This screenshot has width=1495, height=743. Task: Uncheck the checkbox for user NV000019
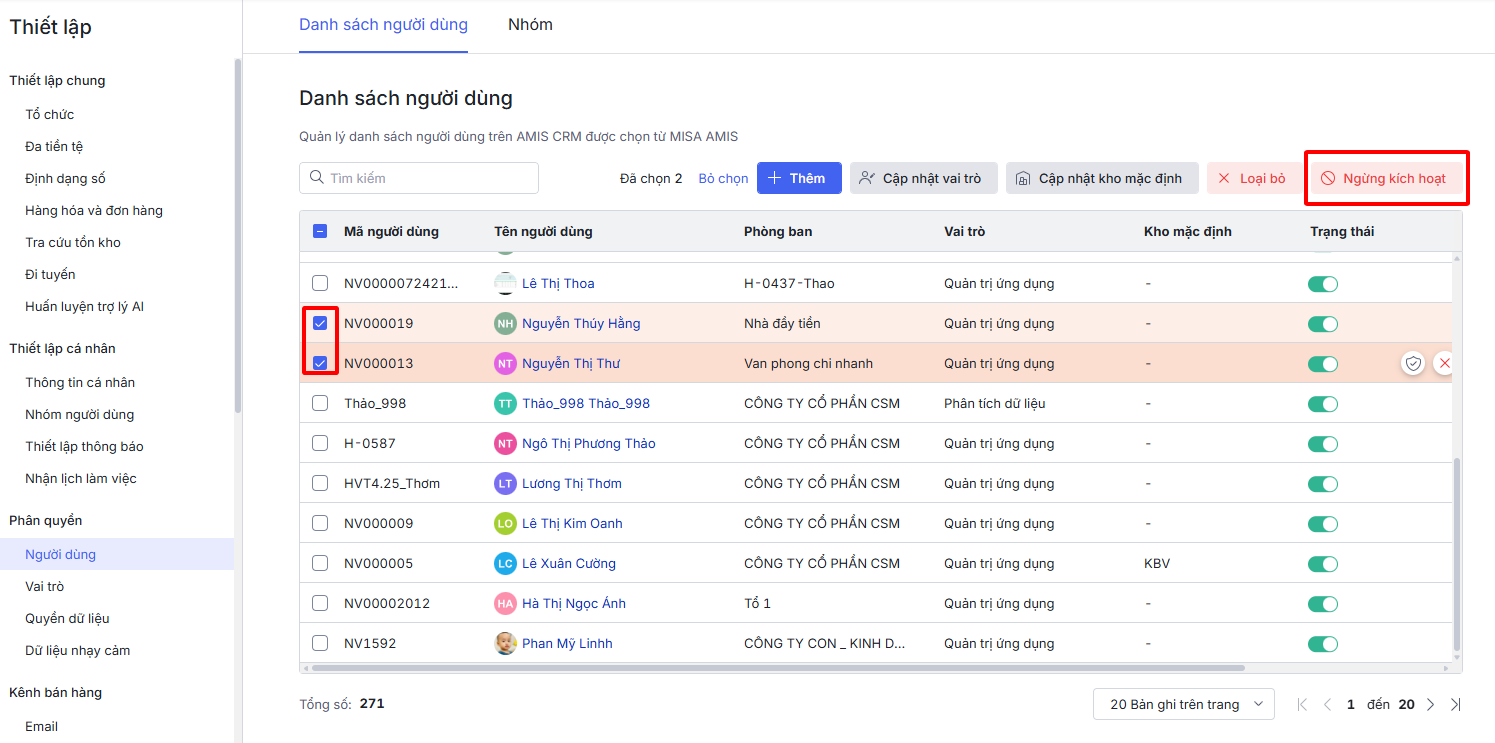pyautogui.click(x=320, y=323)
